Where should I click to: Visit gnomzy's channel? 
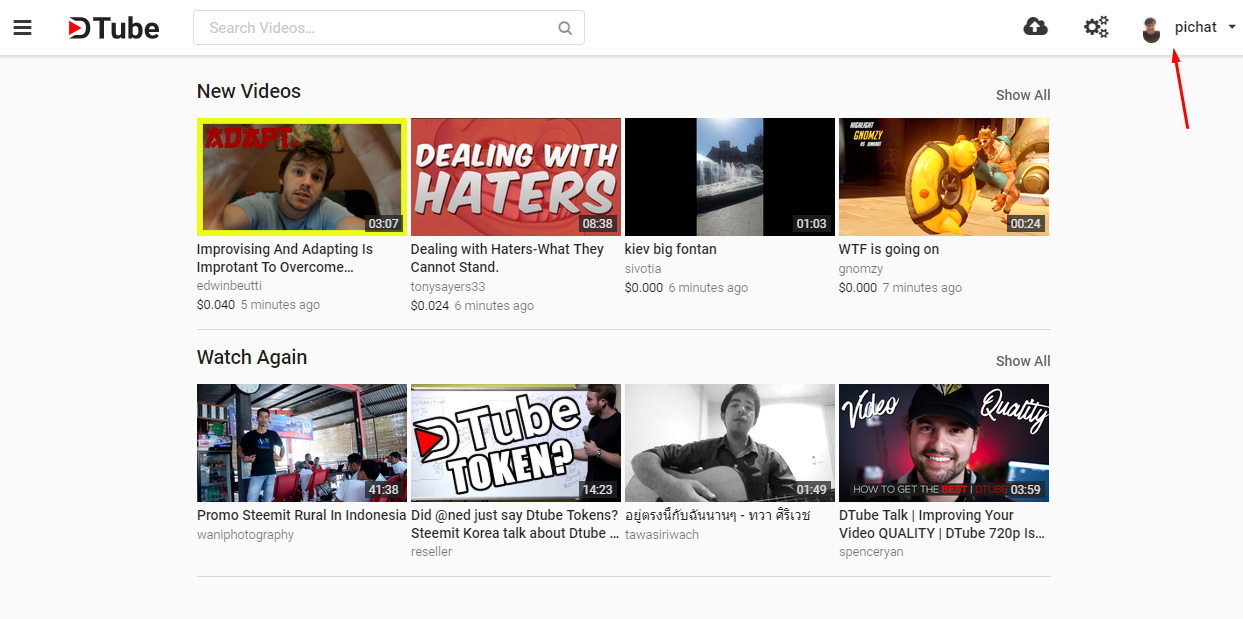point(862,269)
